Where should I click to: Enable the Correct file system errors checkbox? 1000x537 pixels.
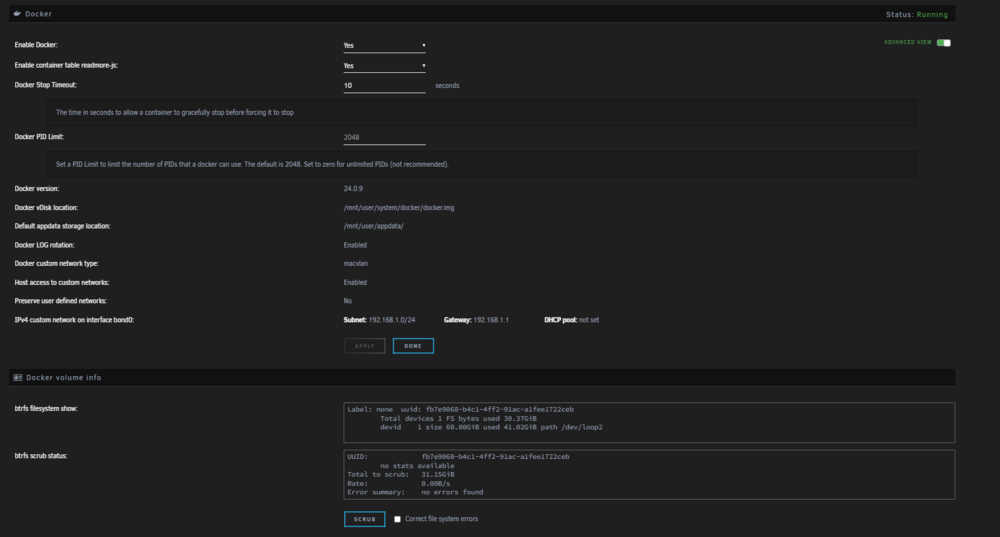pyautogui.click(x=397, y=519)
